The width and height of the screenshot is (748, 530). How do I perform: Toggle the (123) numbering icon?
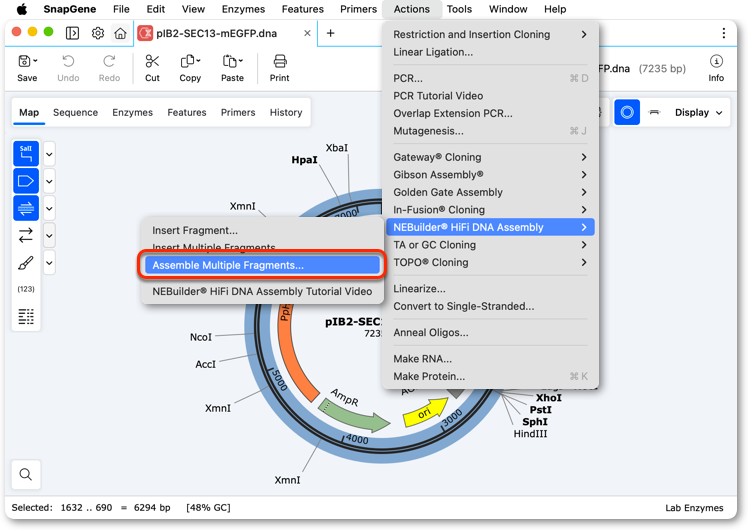tap(26, 289)
